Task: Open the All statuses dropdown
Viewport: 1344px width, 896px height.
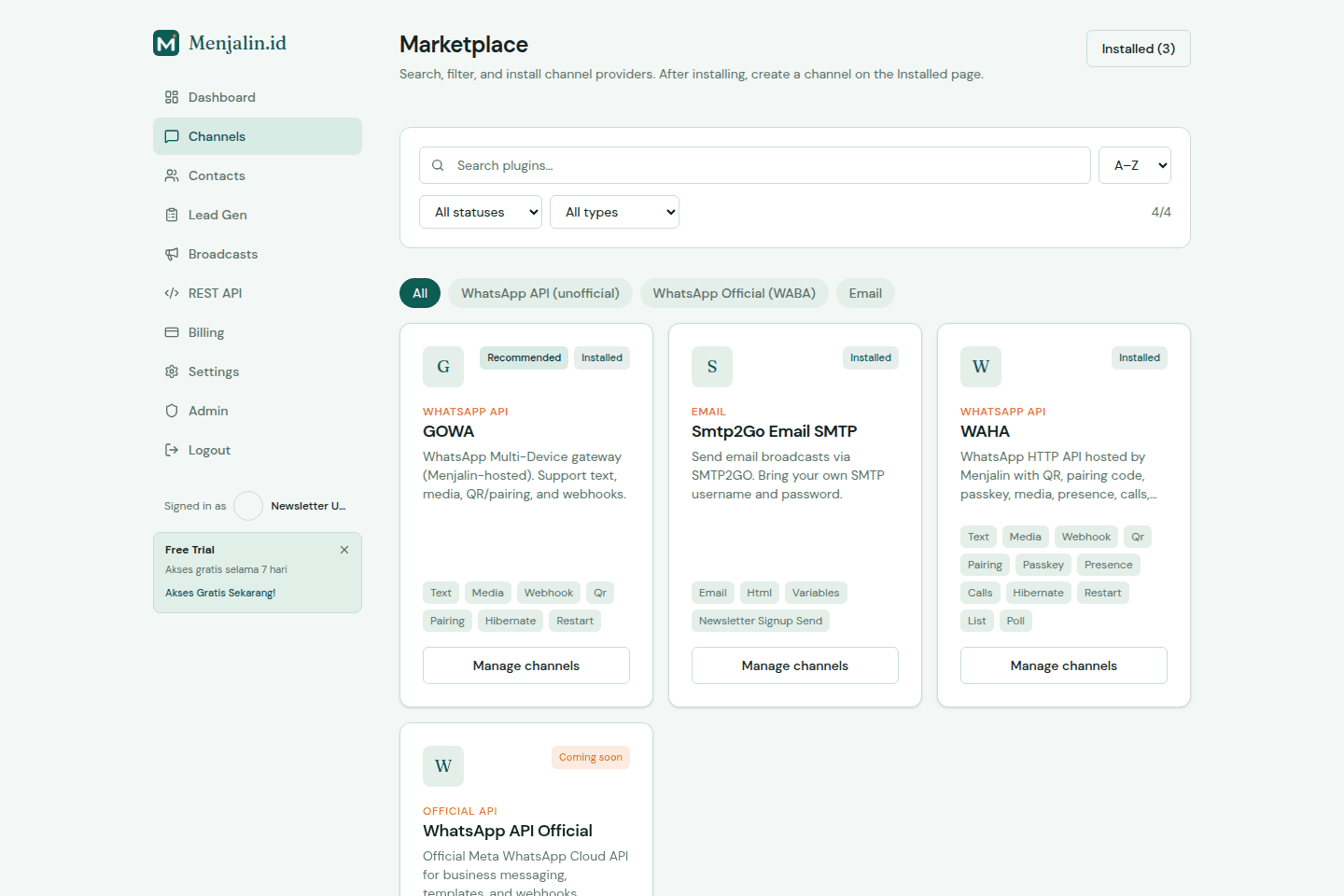Action: tap(481, 212)
